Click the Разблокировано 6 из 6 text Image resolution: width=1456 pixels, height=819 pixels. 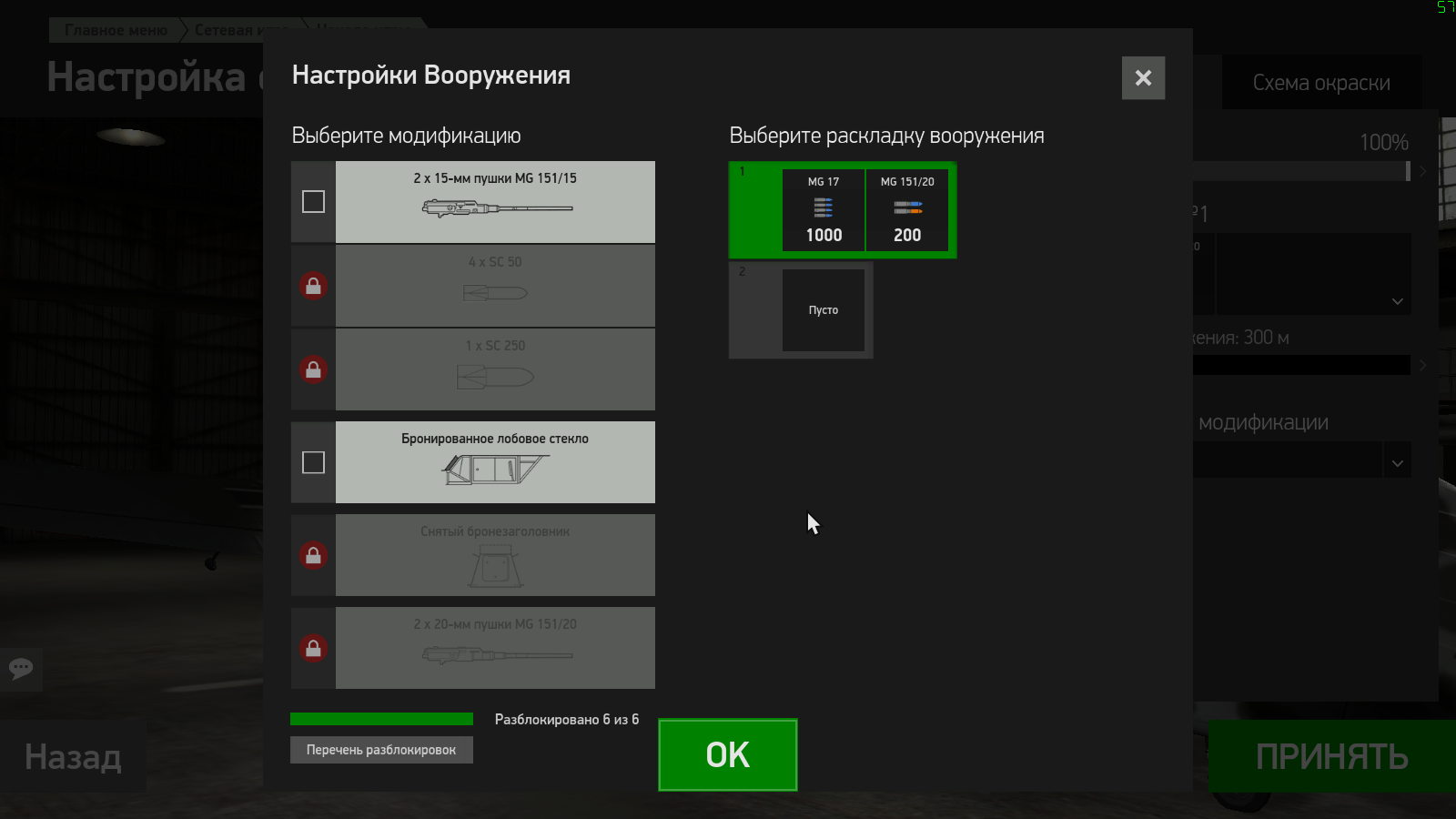coord(567,720)
